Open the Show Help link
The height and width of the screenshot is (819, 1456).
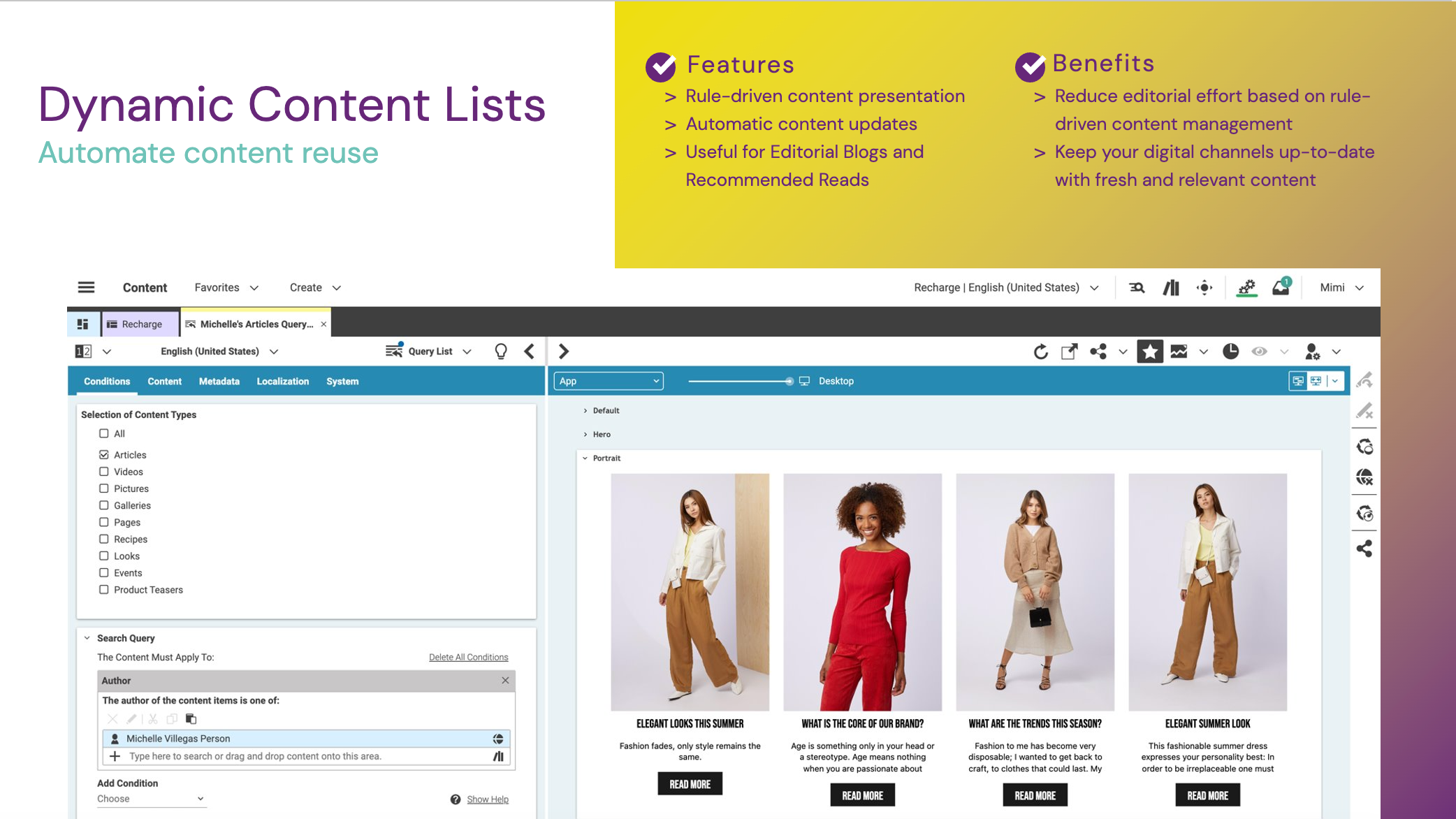[488, 799]
